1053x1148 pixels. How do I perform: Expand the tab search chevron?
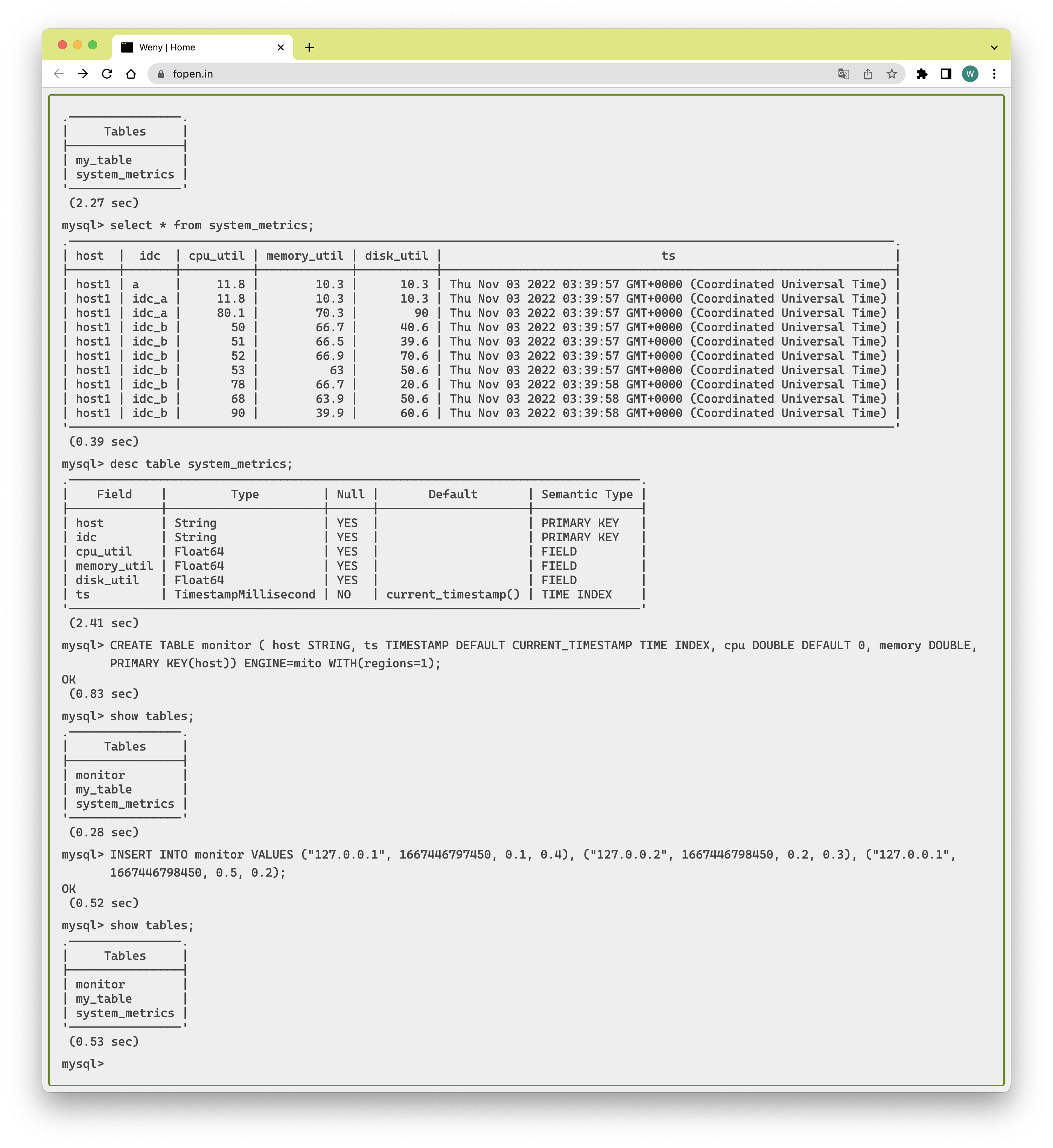point(994,48)
